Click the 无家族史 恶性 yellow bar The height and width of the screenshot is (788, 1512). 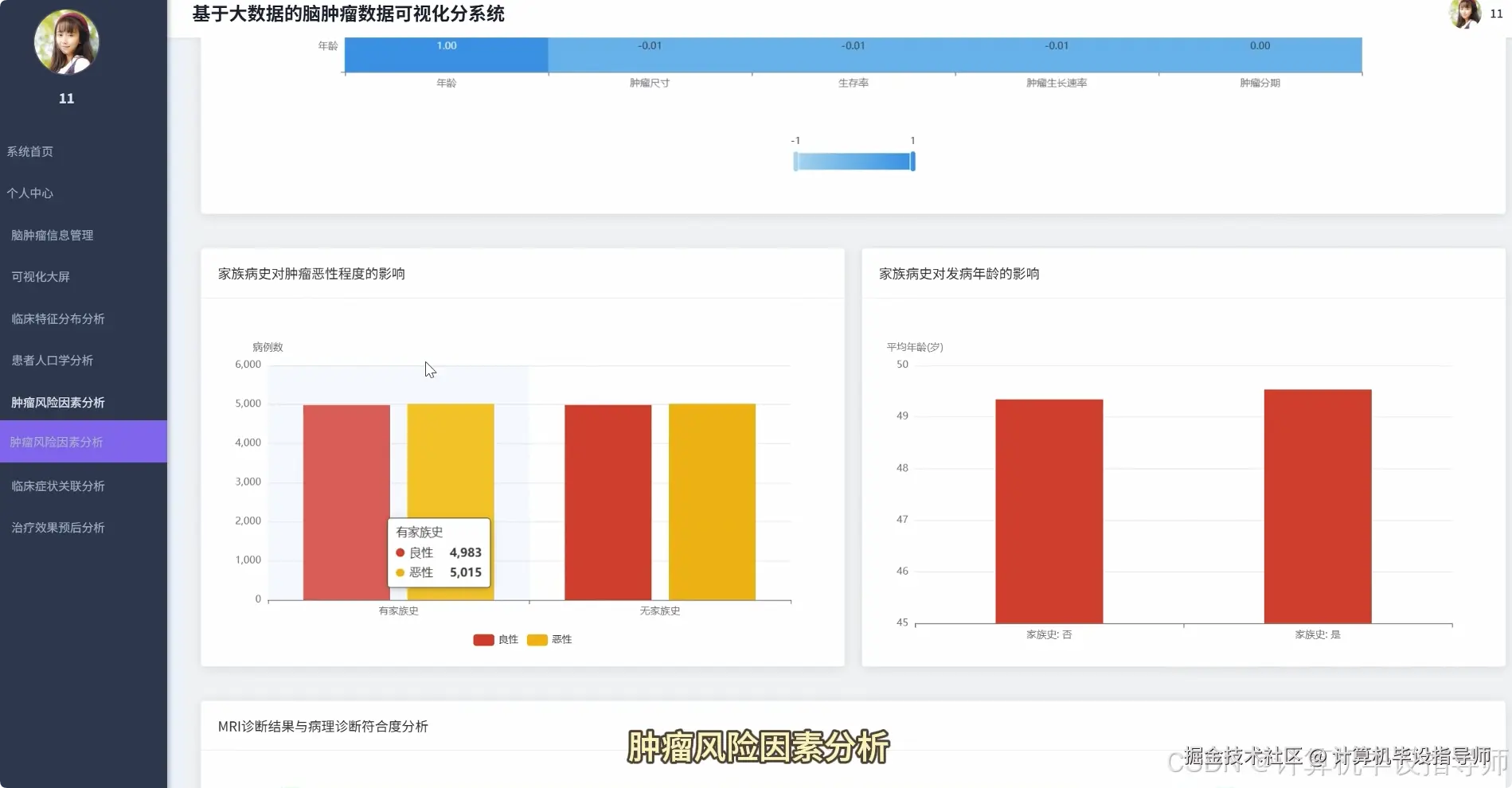[x=712, y=501]
